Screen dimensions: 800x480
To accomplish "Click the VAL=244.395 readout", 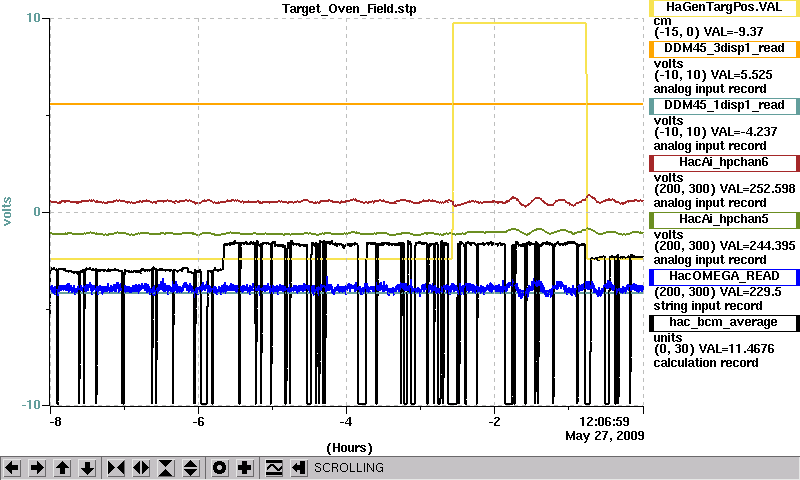I will pos(756,246).
